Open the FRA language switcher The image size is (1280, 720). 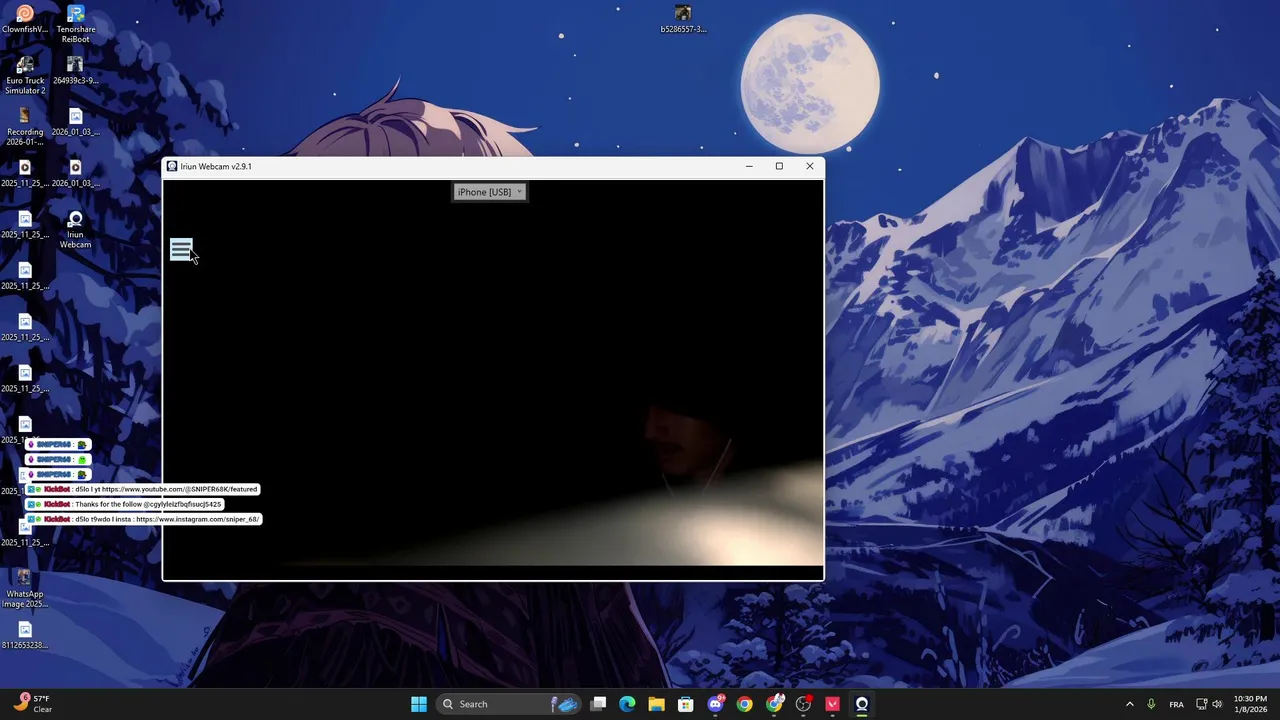pyautogui.click(x=1177, y=704)
